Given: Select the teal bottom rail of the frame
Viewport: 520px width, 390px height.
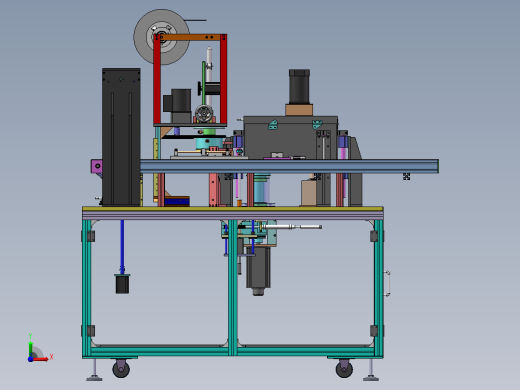Looking at the screenshot, I should click(x=233, y=351).
